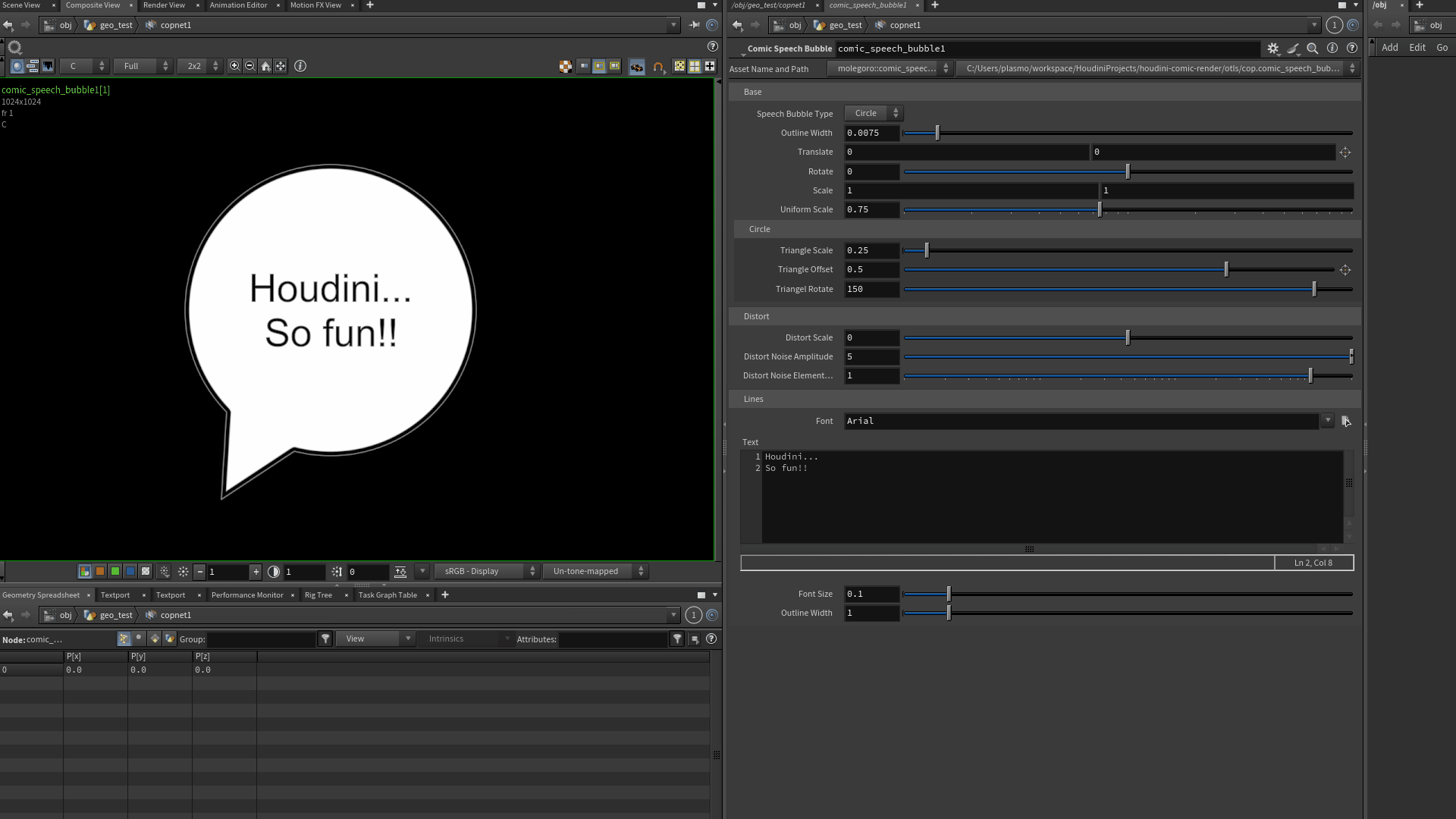
Task: Switch to the Render View tab
Action: pos(164,5)
